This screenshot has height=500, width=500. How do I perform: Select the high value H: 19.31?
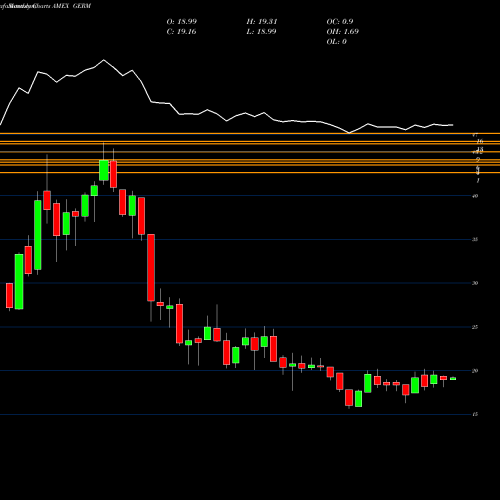(262, 22)
